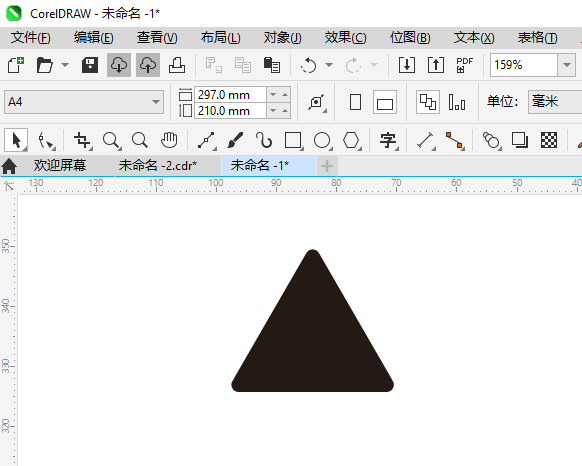
Task: Publish to PDF
Action: click(464, 65)
